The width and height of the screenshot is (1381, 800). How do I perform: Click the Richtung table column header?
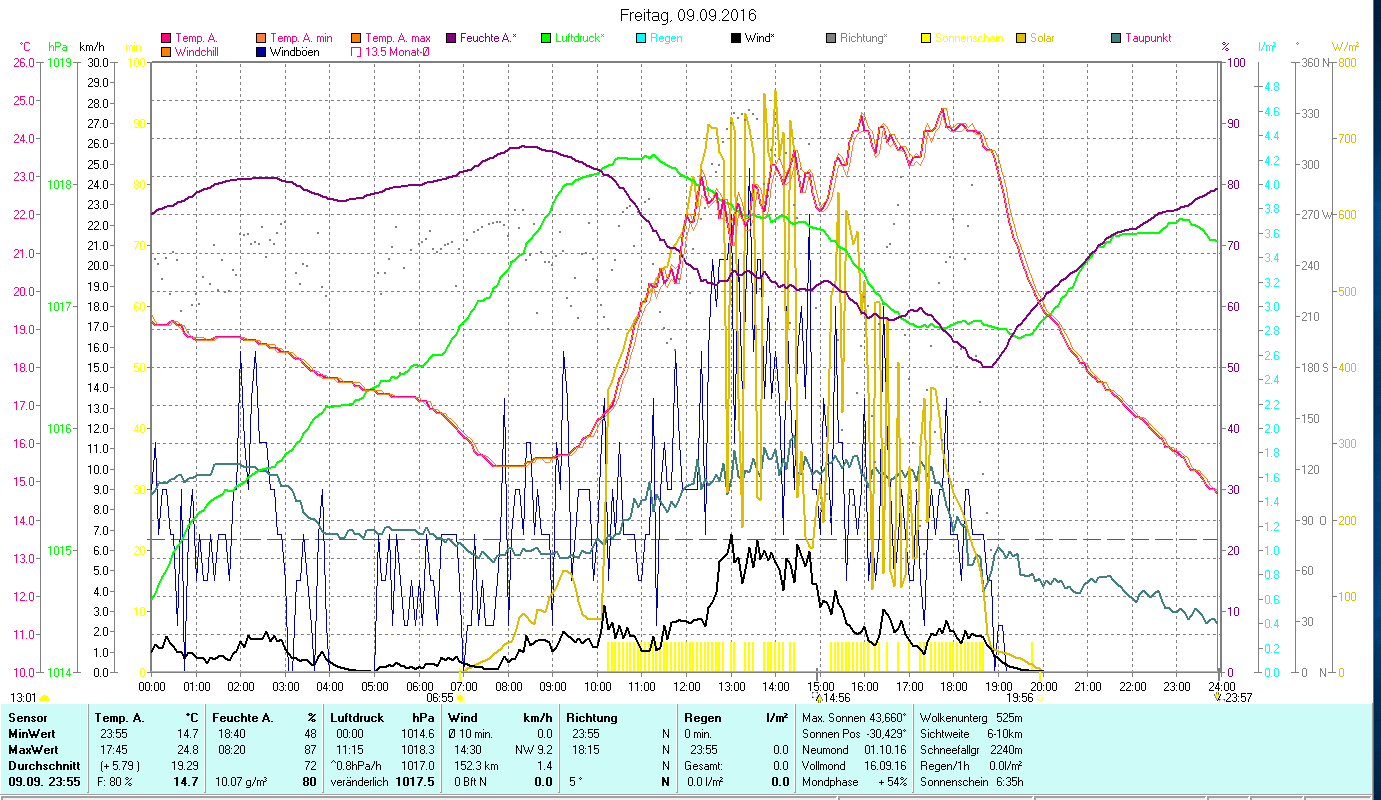592,718
